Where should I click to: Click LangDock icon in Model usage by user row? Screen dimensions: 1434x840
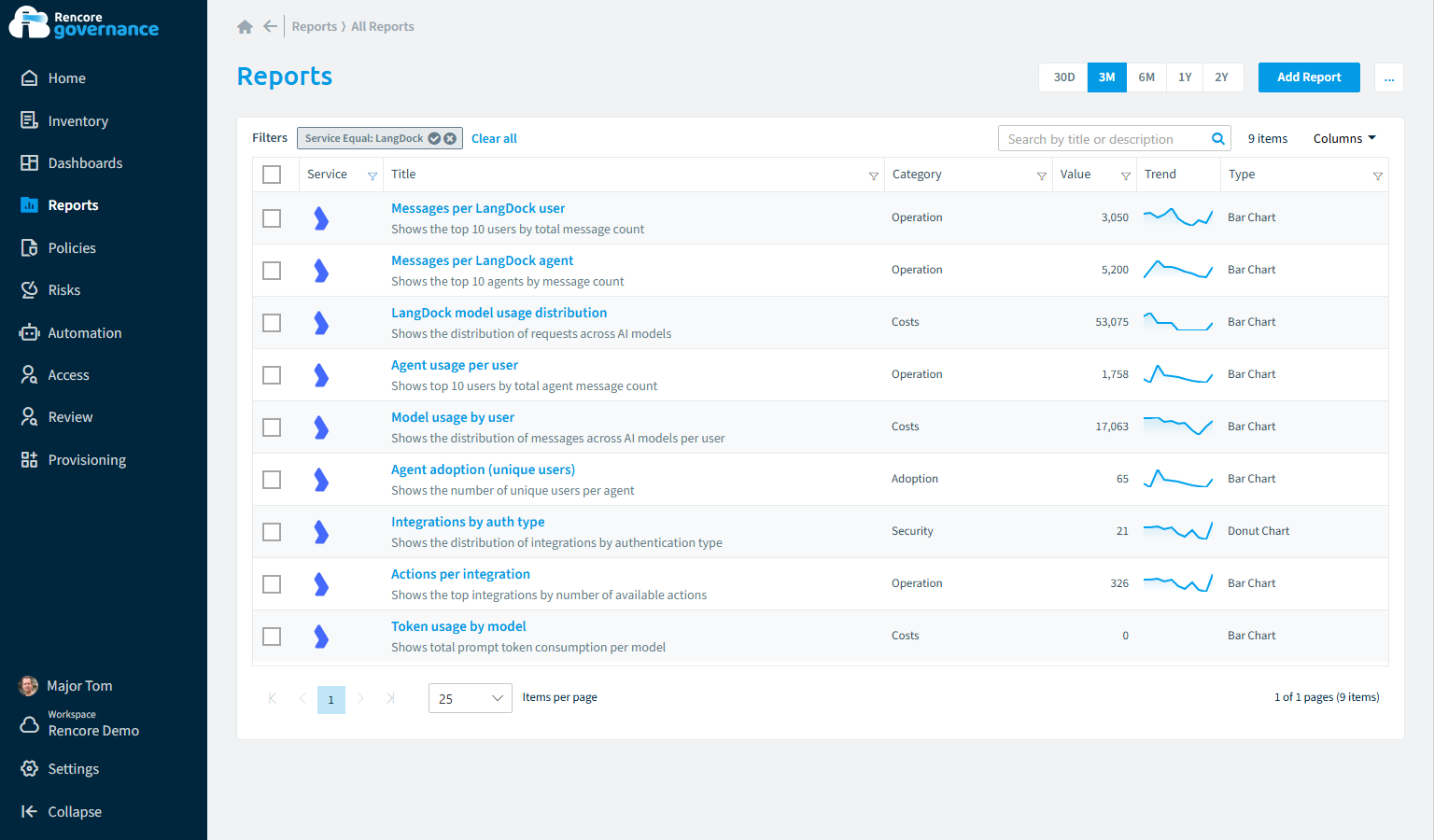[x=321, y=427]
